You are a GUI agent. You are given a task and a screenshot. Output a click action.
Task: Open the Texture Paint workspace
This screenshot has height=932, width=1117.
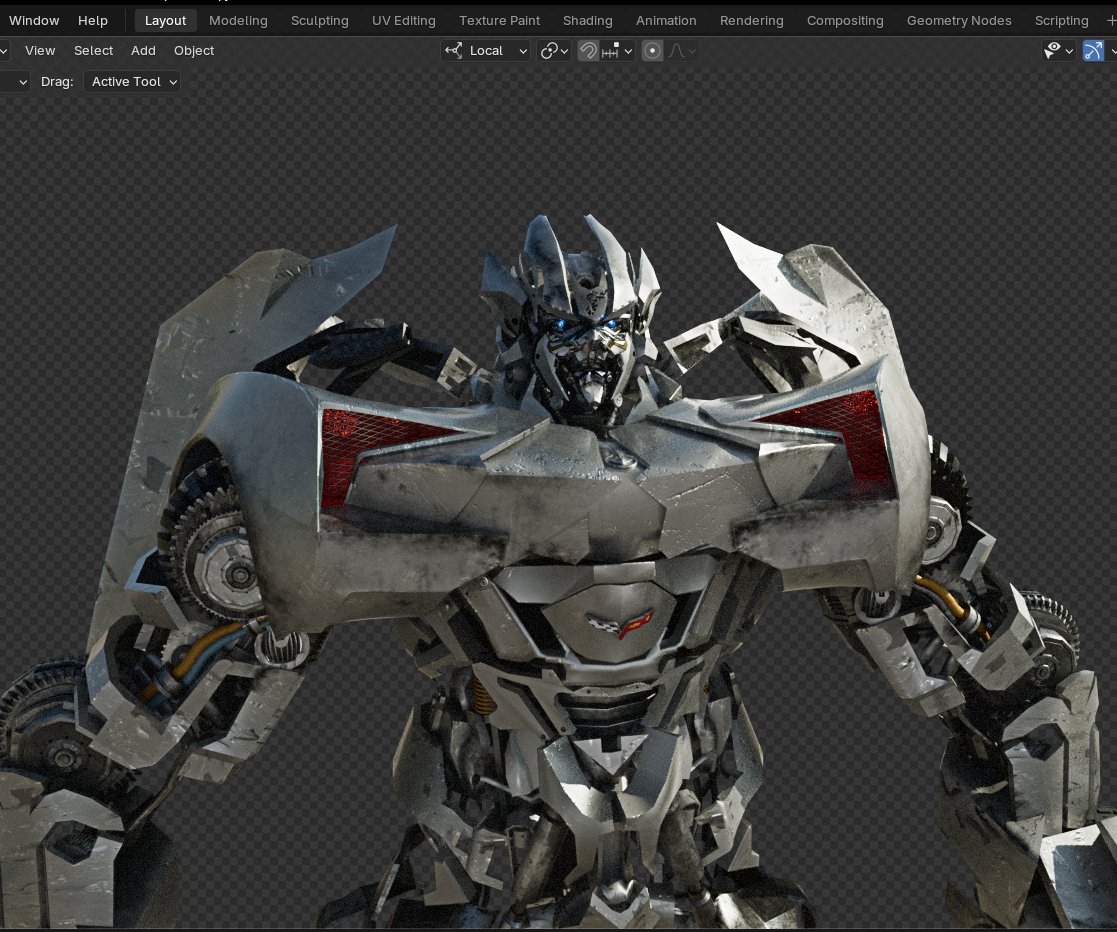point(499,21)
